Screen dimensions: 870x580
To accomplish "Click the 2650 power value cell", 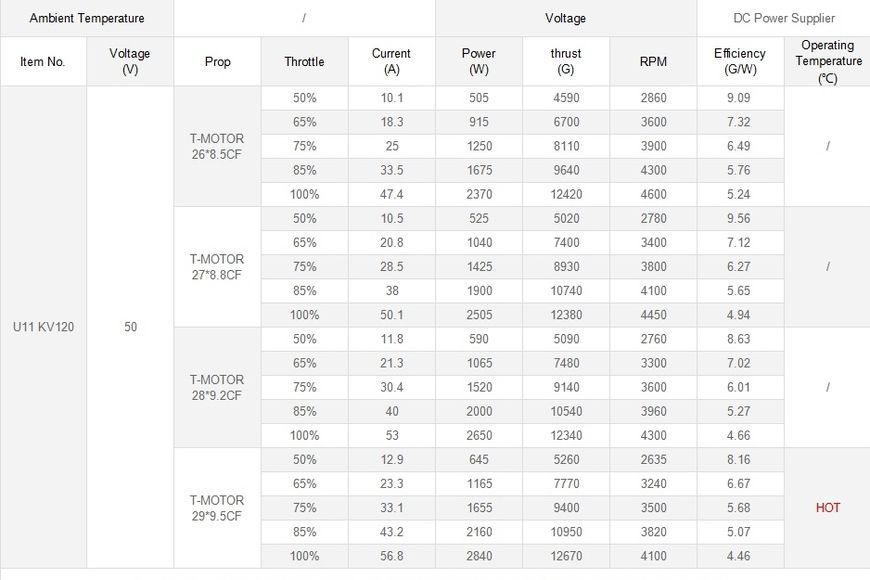I will point(479,435).
